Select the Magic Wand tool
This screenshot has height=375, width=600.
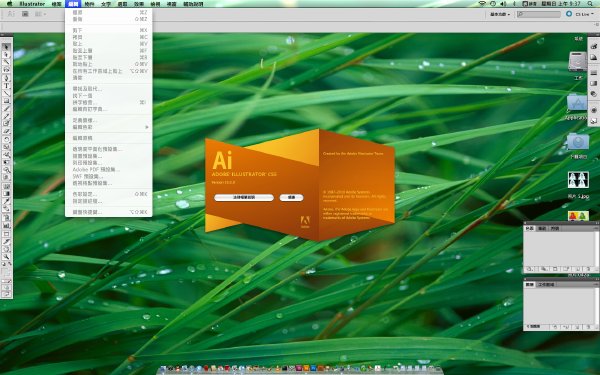coord(6,62)
